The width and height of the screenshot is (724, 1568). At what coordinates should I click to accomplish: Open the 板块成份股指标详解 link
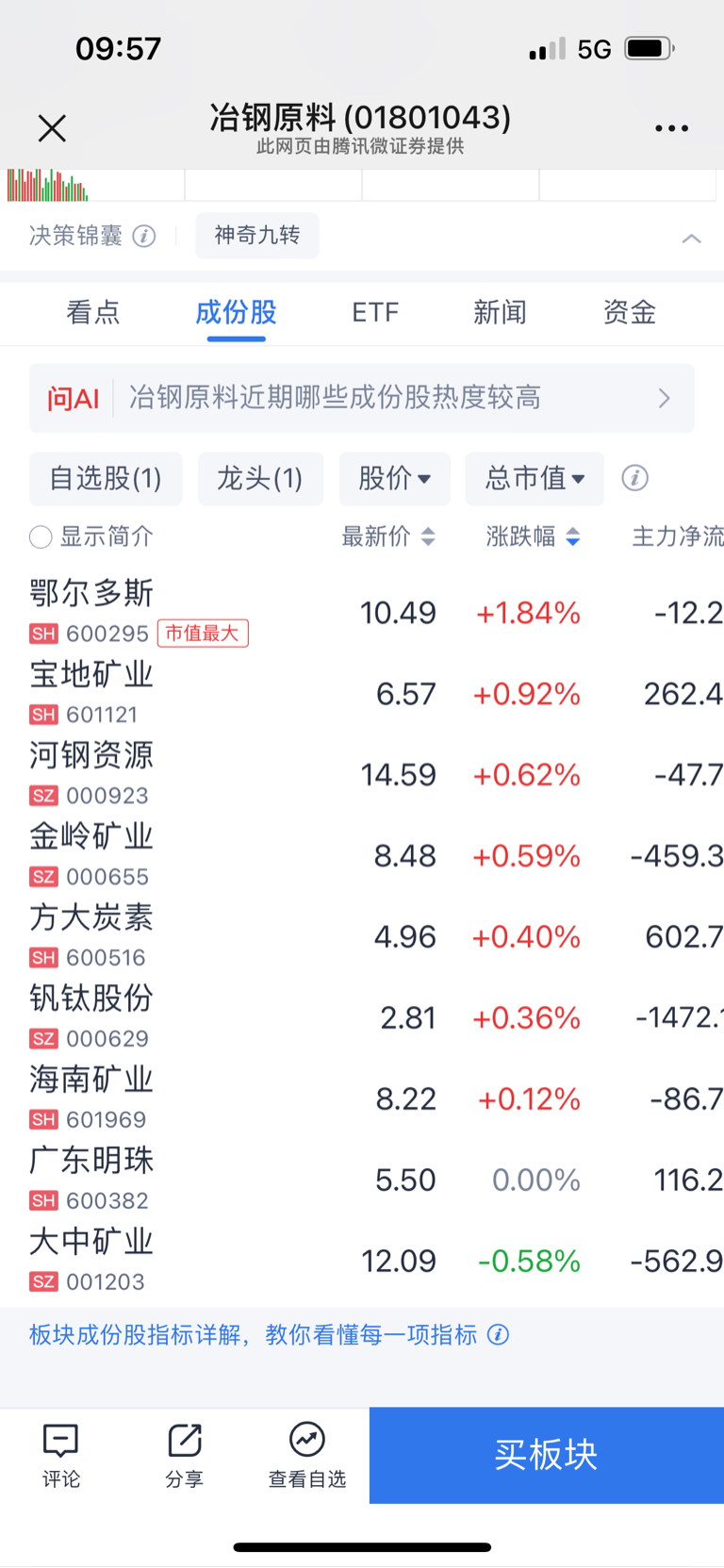coord(253,1335)
